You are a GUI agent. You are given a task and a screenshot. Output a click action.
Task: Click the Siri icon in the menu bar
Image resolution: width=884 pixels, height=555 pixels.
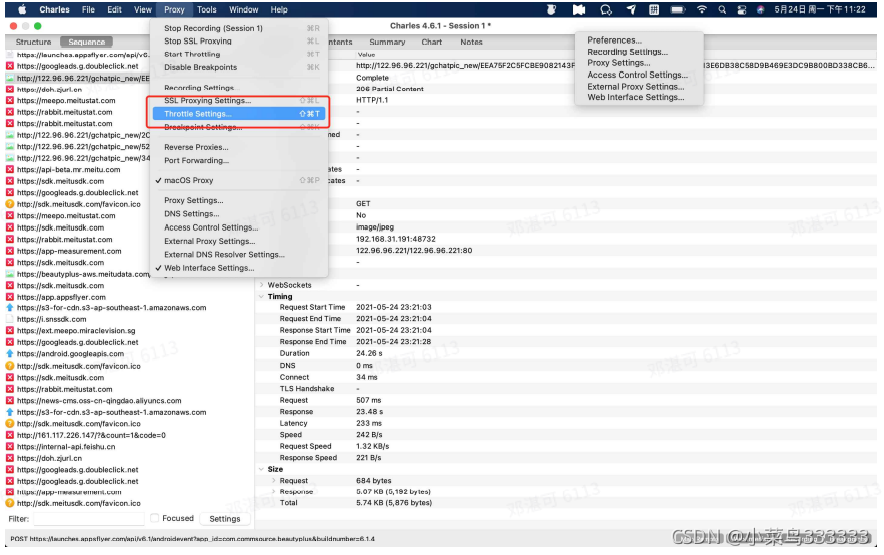pyautogui.click(x=760, y=10)
